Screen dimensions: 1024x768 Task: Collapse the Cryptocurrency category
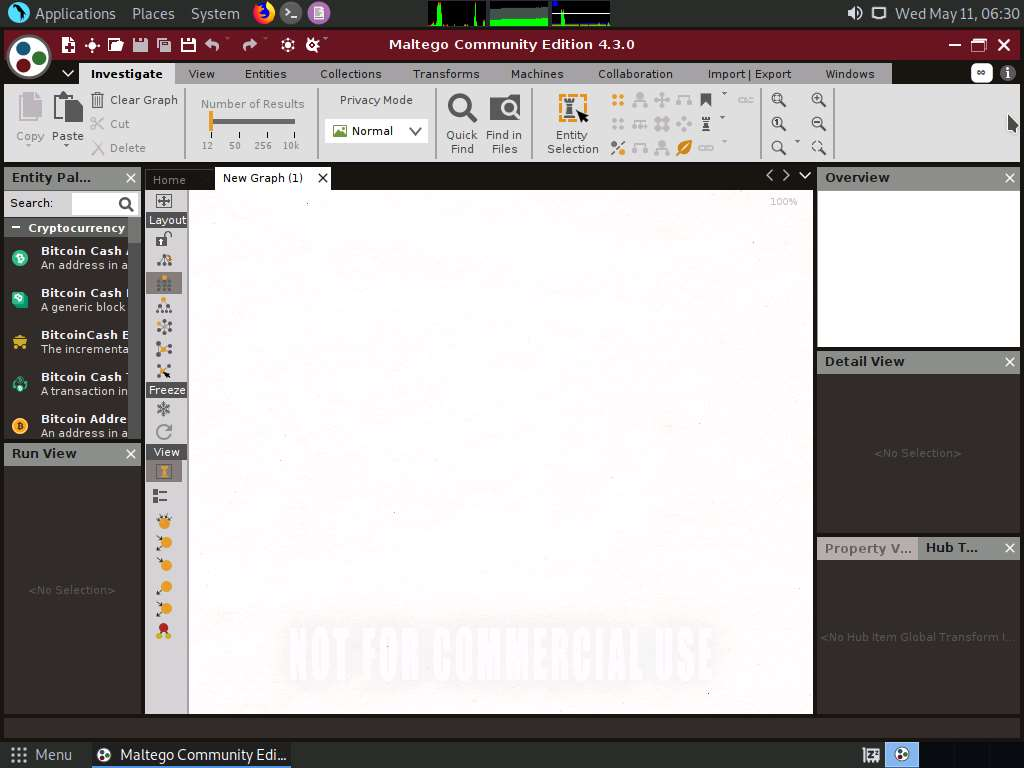point(16,228)
